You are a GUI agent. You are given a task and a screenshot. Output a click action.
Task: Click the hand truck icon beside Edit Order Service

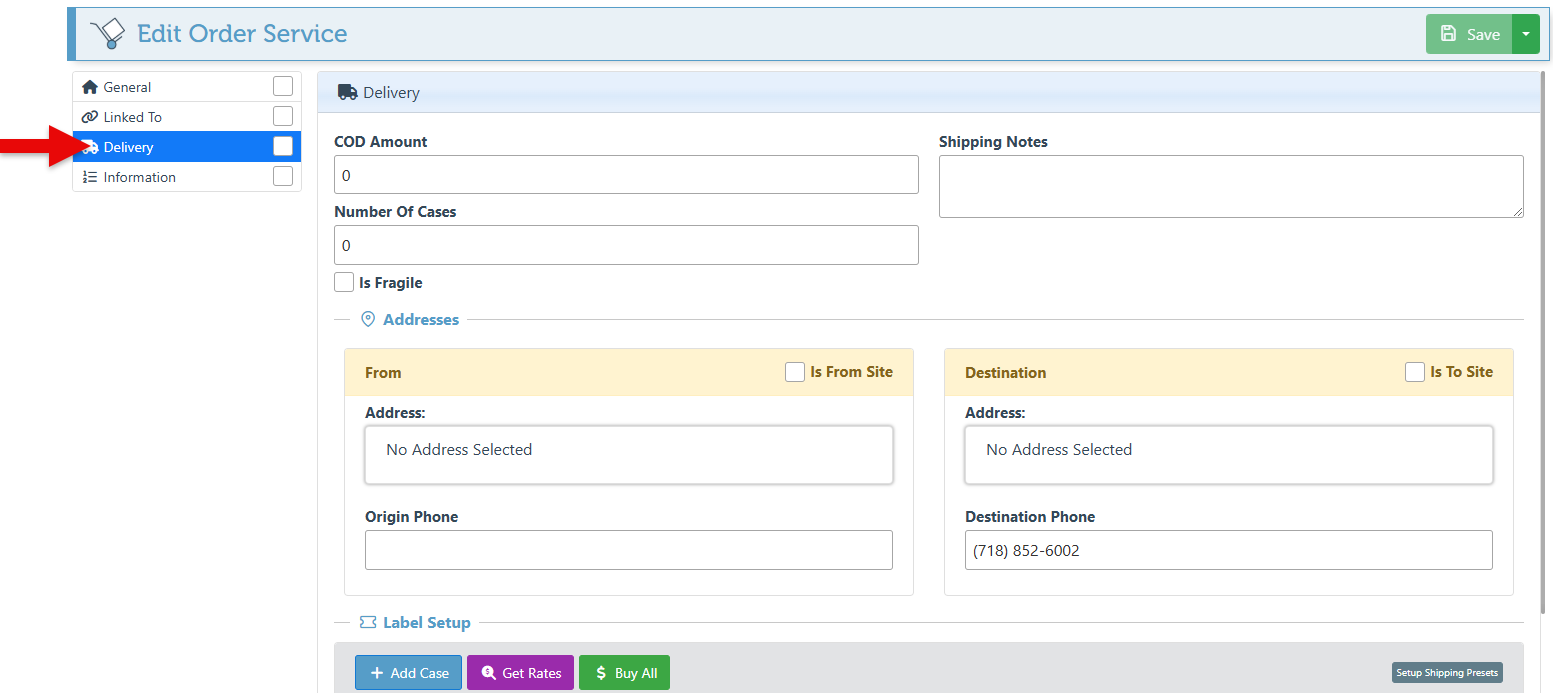tap(107, 34)
